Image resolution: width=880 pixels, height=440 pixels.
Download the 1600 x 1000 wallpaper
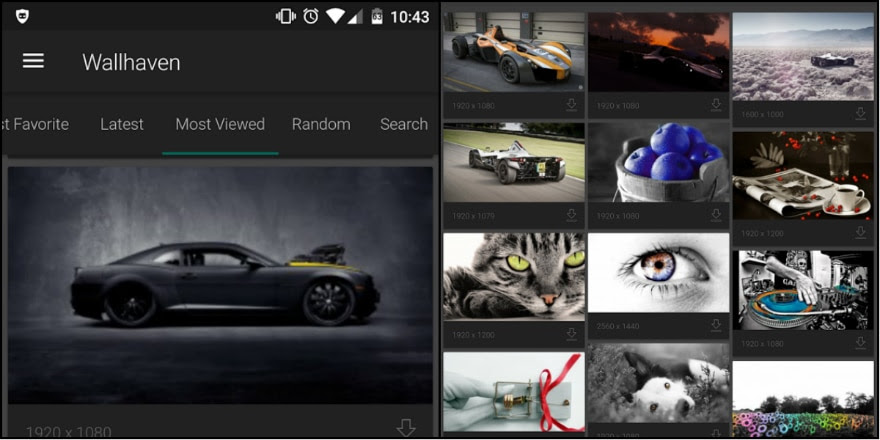(x=860, y=114)
